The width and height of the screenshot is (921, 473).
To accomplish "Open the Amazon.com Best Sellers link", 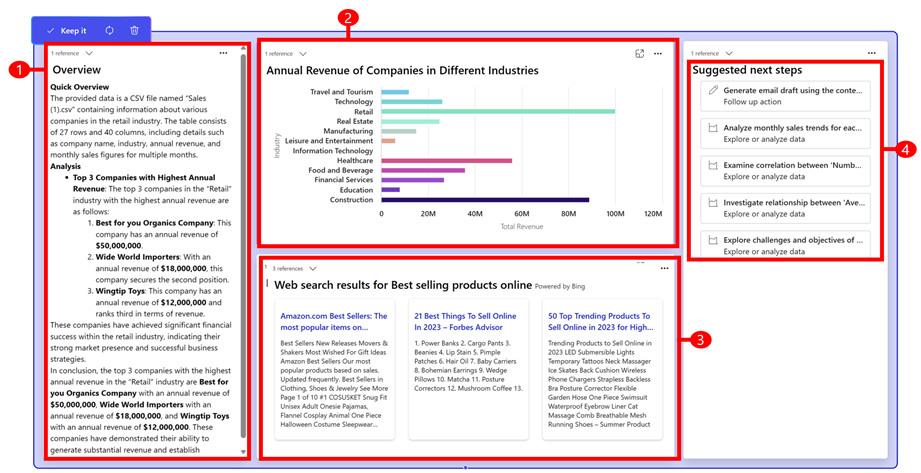I will (x=334, y=321).
